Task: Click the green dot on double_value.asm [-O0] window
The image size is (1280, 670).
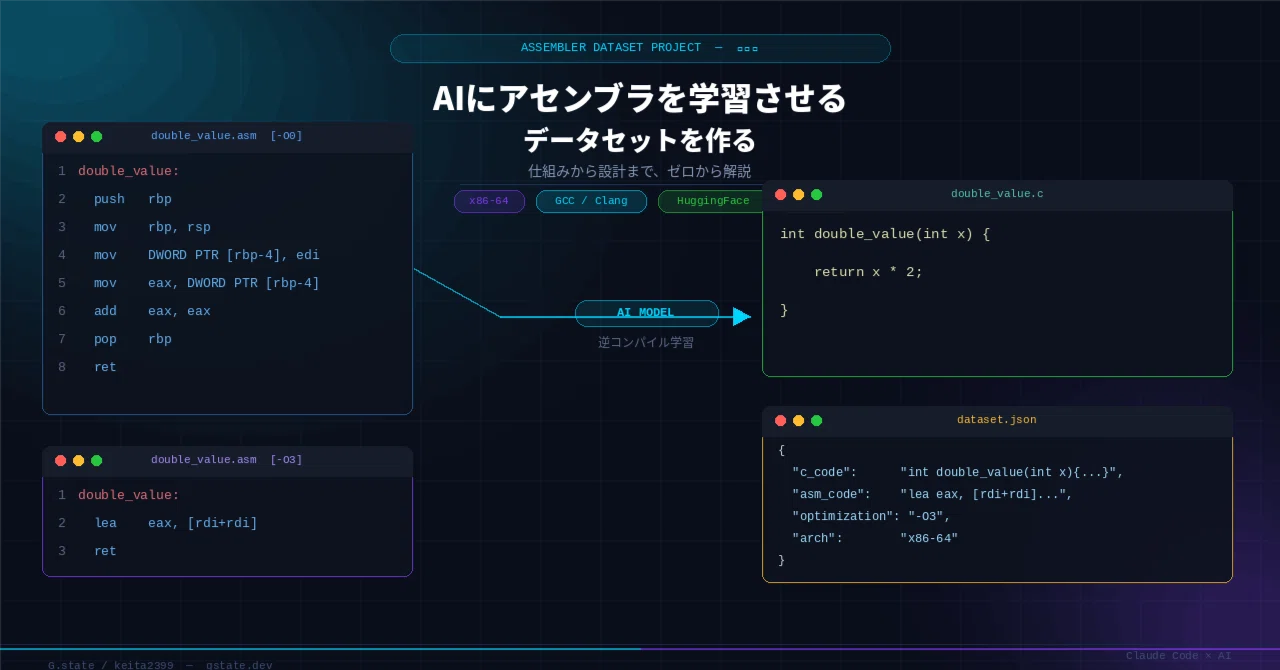Action: click(96, 137)
